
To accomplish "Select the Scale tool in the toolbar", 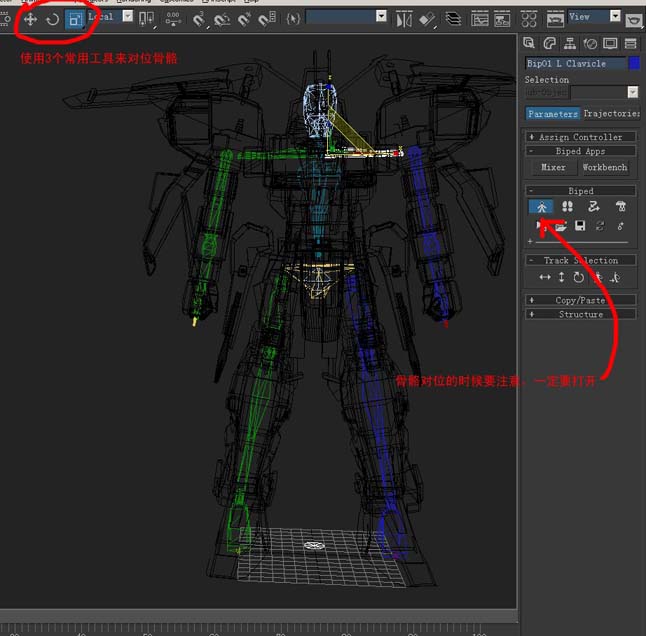I will 75,18.
